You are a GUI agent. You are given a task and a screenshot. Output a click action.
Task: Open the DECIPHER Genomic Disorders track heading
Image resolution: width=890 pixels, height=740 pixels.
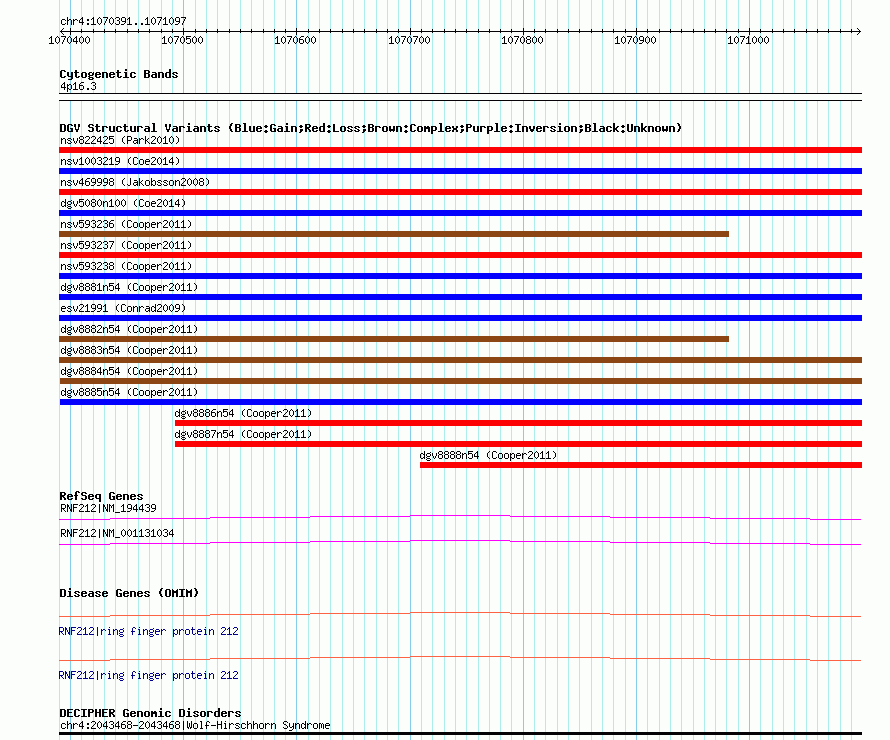point(150,712)
